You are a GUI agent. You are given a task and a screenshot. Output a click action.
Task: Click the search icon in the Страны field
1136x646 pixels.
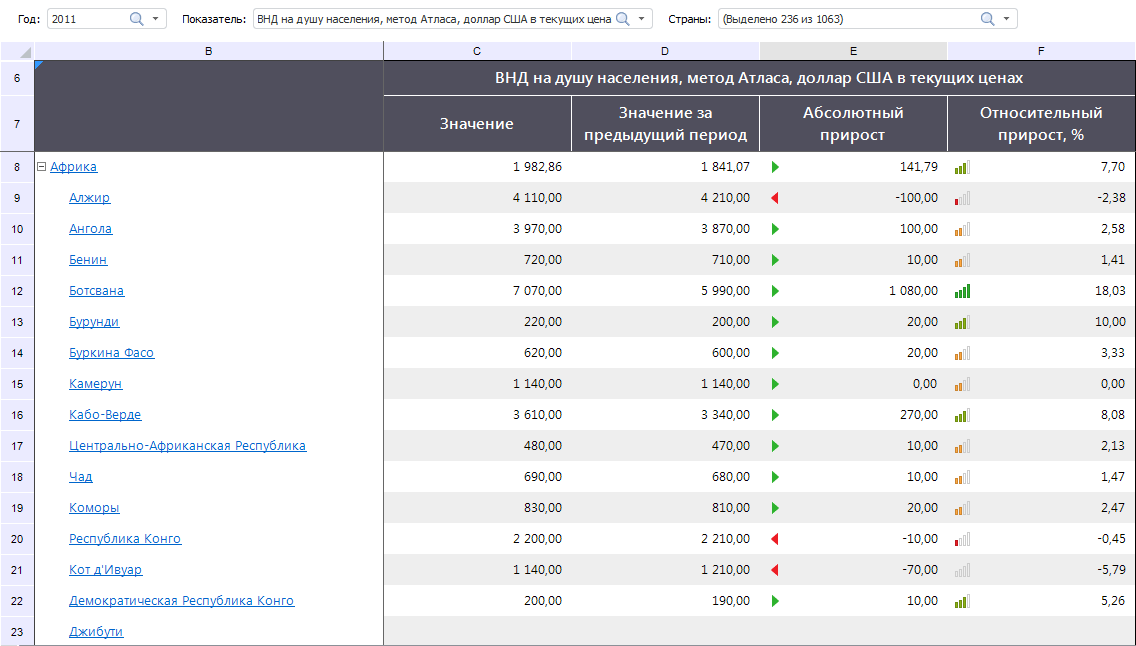pyautogui.click(x=987, y=19)
